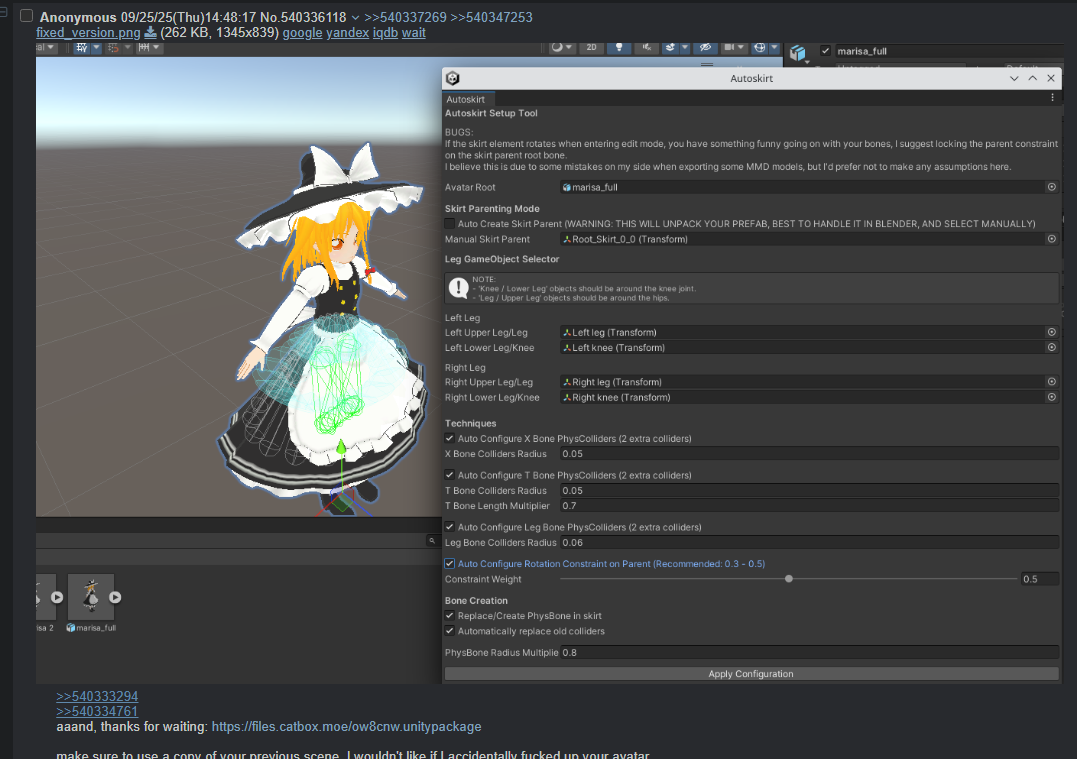Click the Unity logo in Autoskirt title bar
This screenshot has width=1077, height=759.
[453, 78]
